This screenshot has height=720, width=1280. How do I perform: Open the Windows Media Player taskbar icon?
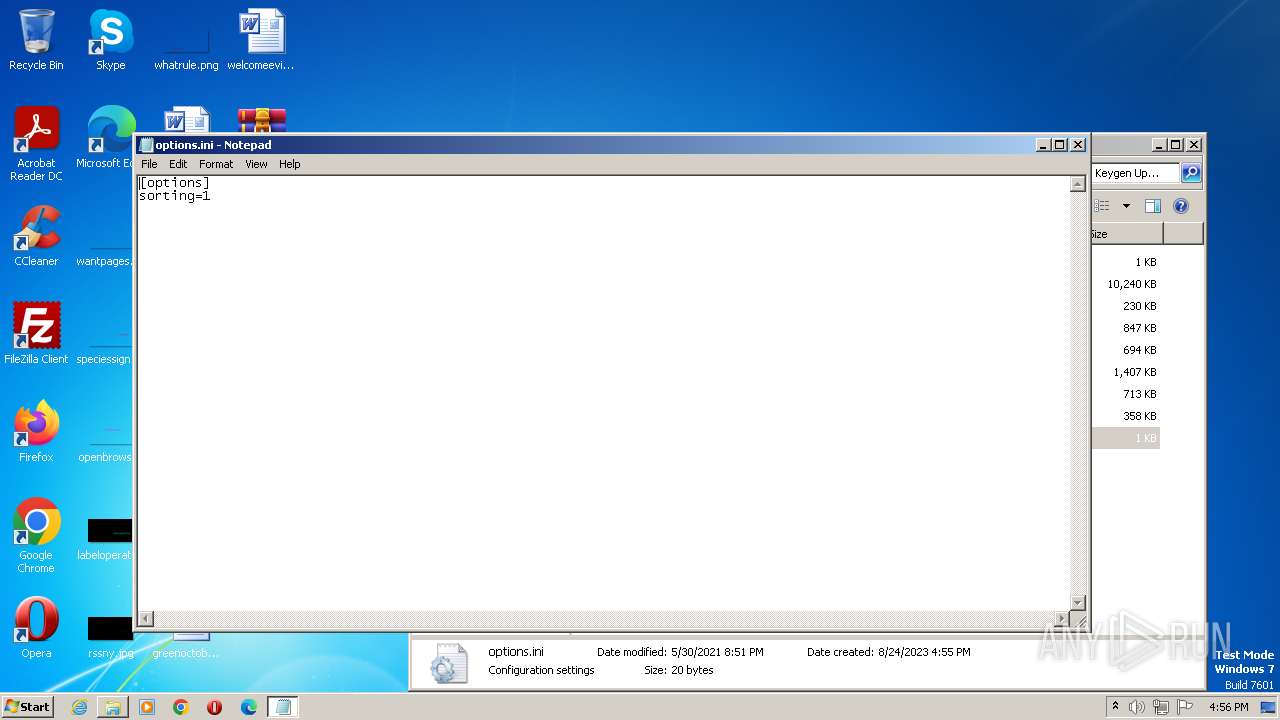pos(147,707)
